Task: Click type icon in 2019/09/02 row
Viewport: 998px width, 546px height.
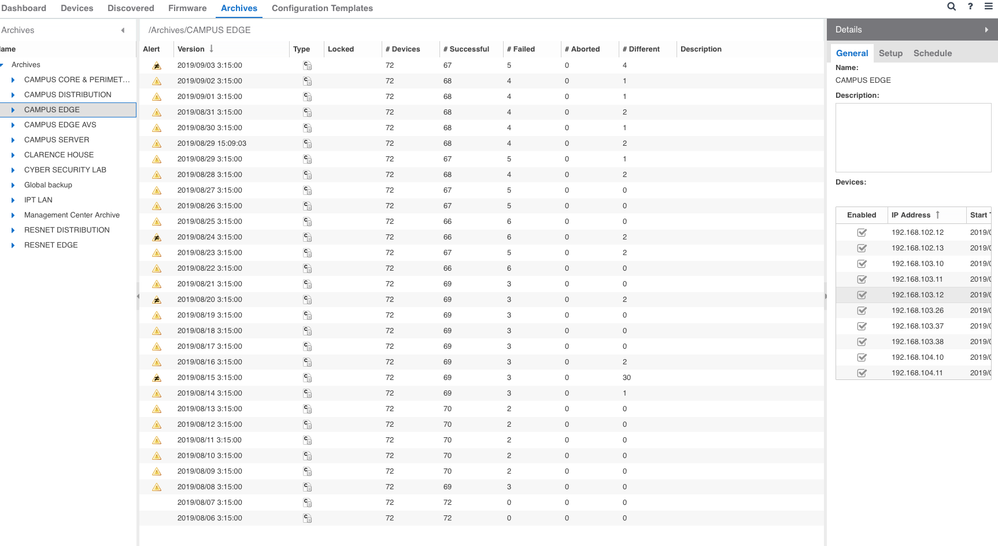Action: tap(307, 81)
